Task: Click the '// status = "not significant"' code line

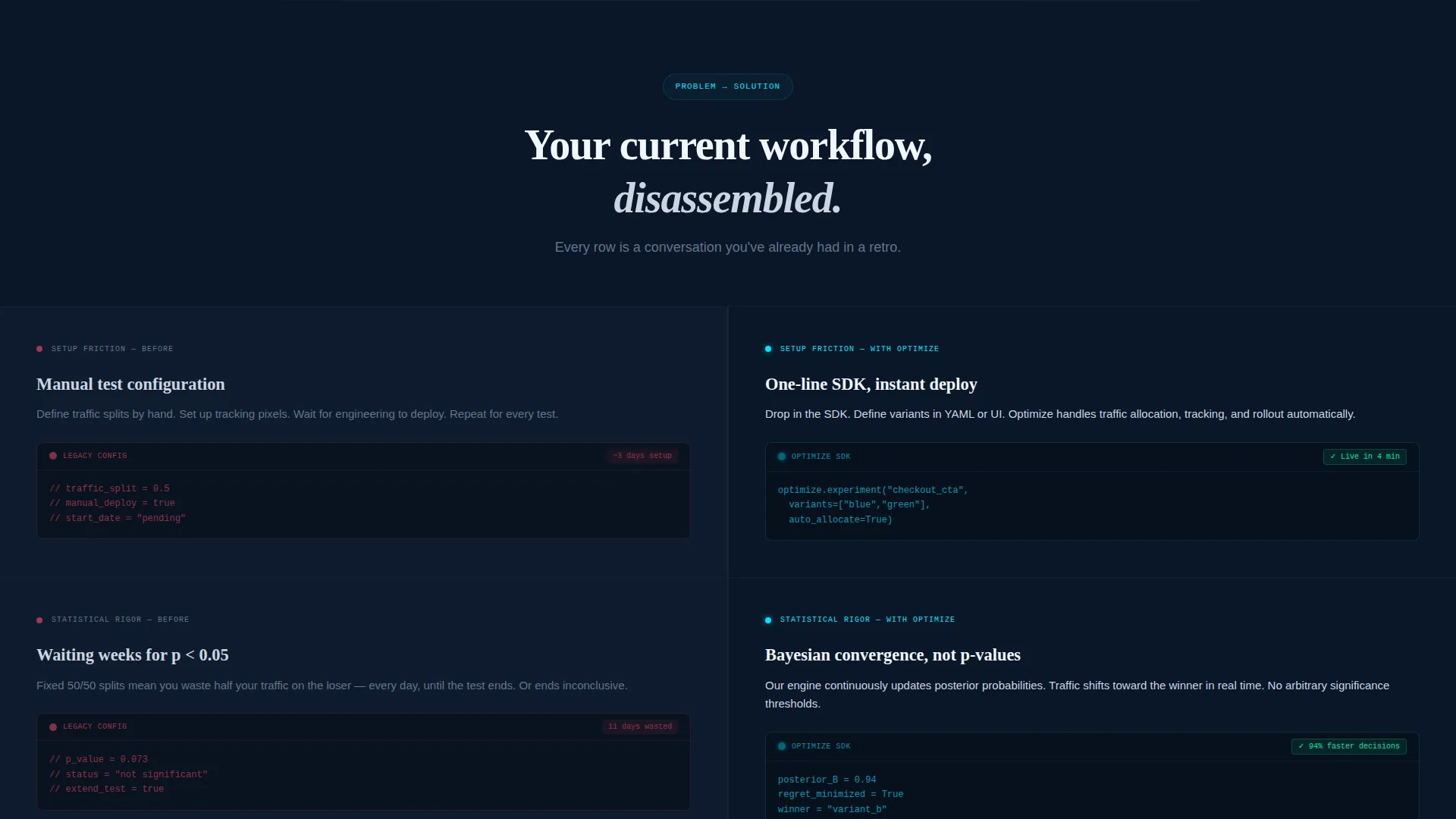Action: 128,775
